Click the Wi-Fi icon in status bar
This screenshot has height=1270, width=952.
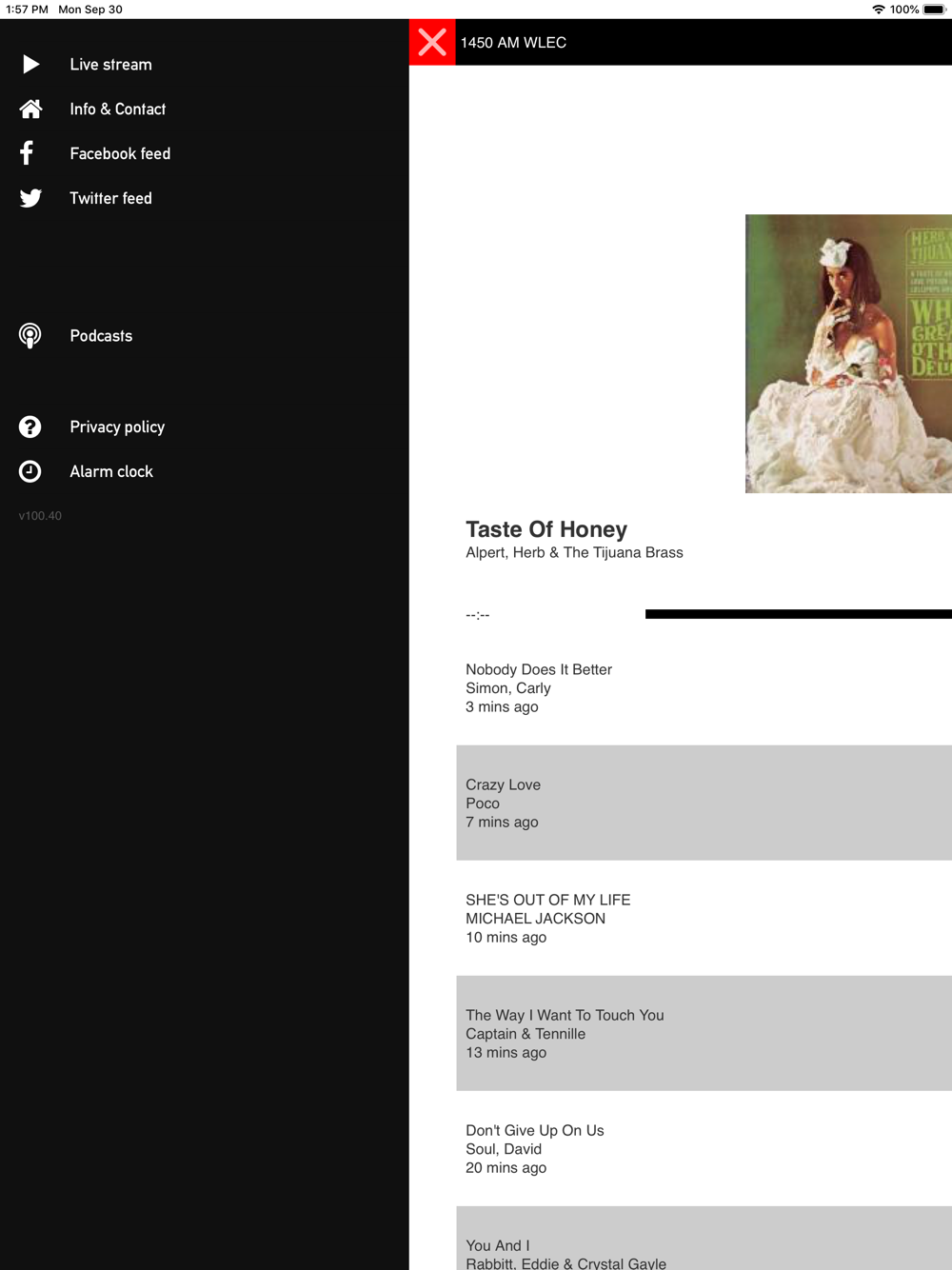click(x=878, y=10)
